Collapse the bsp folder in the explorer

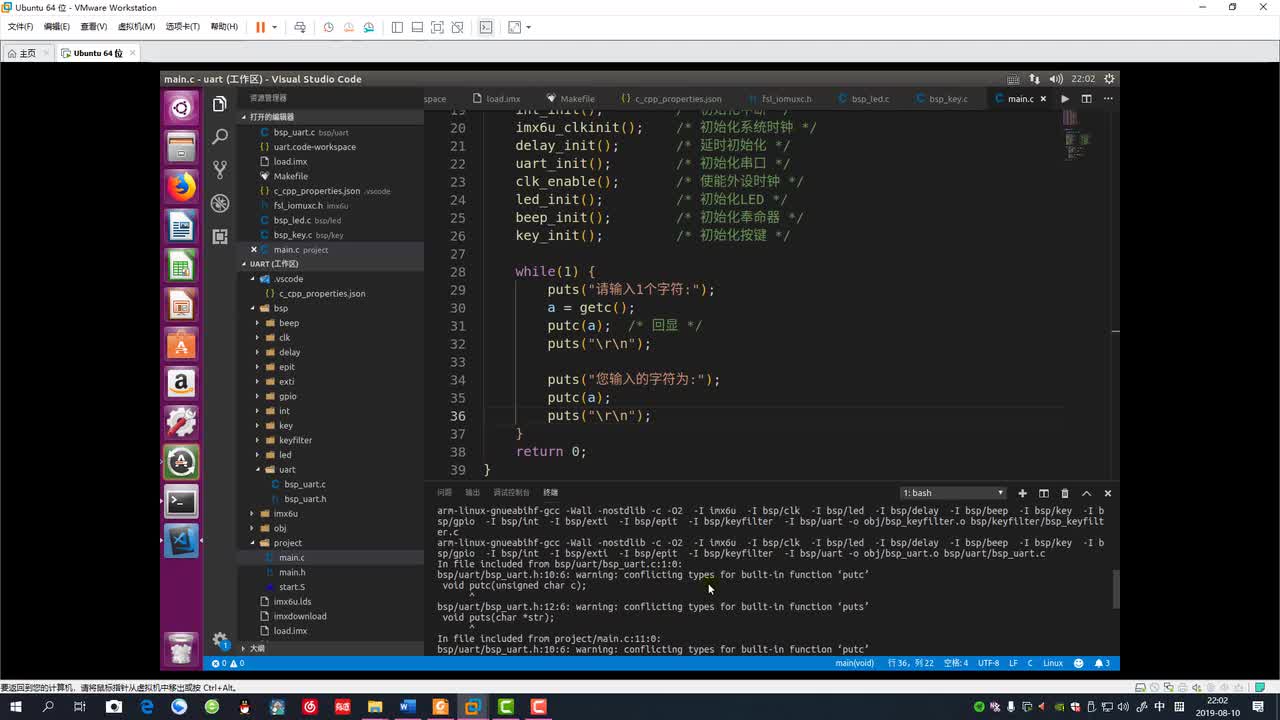(253, 308)
